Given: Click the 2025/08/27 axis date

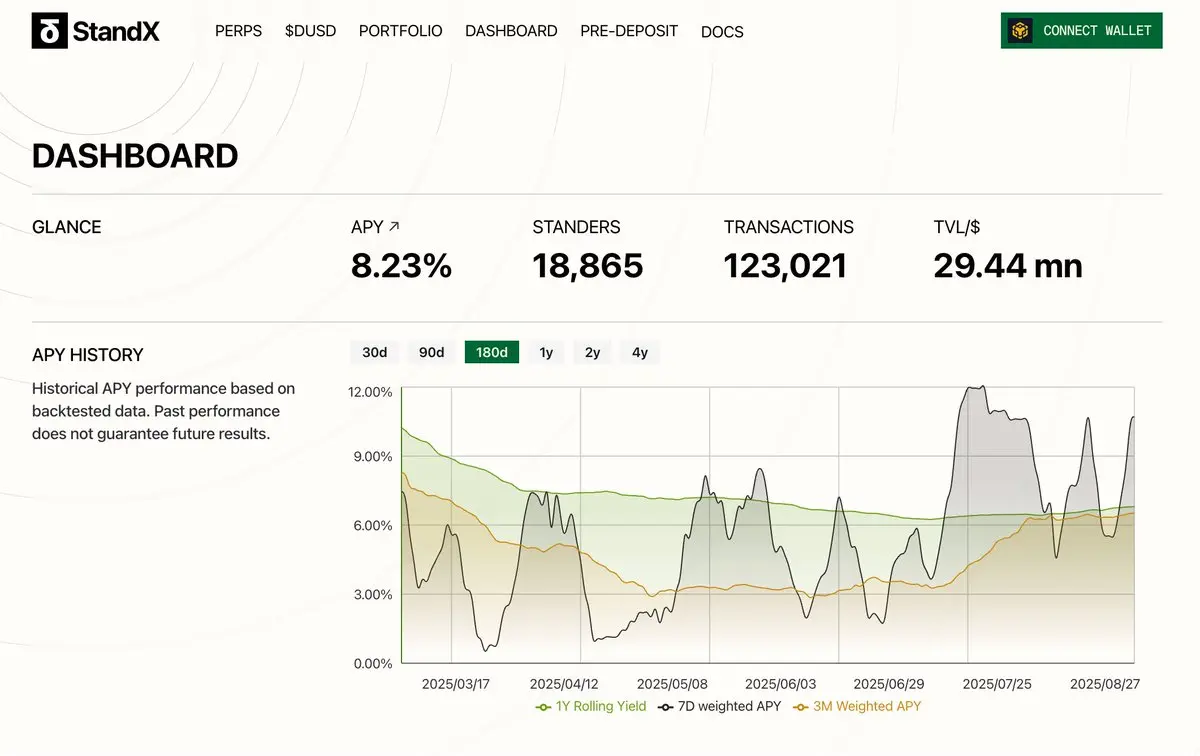Looking at the screenshot, I should click(x=1105, y=685).
